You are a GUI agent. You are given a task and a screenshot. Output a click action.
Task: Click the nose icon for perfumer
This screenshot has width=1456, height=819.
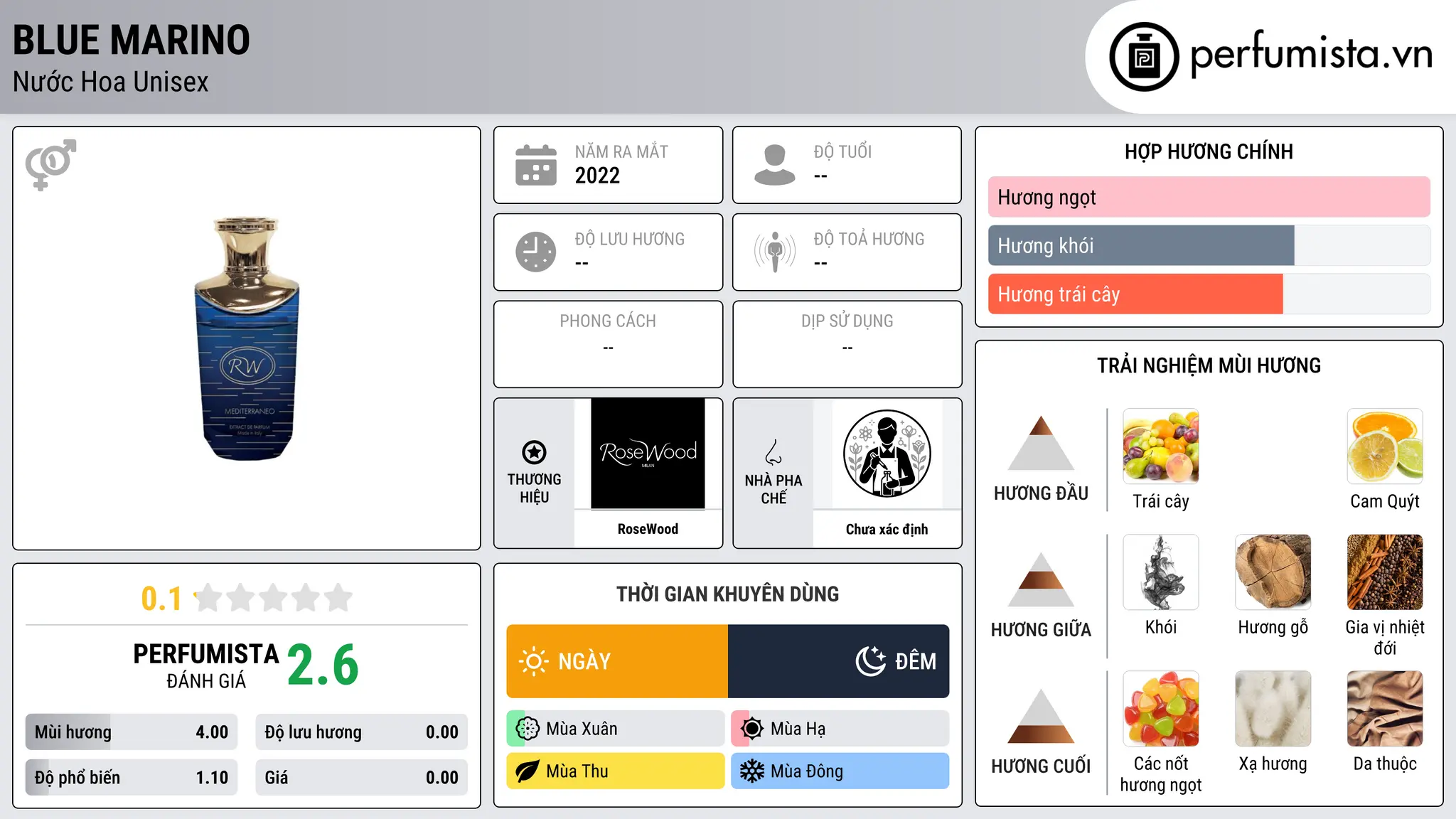(x=773, y=452)
